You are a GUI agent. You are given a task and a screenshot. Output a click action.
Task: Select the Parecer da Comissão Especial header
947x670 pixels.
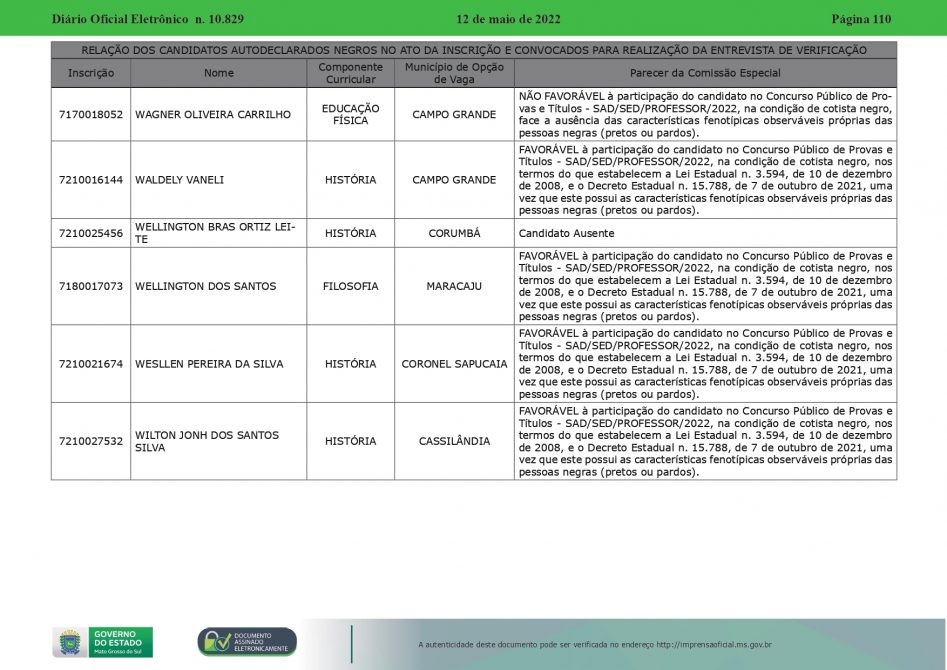[705, 73]
